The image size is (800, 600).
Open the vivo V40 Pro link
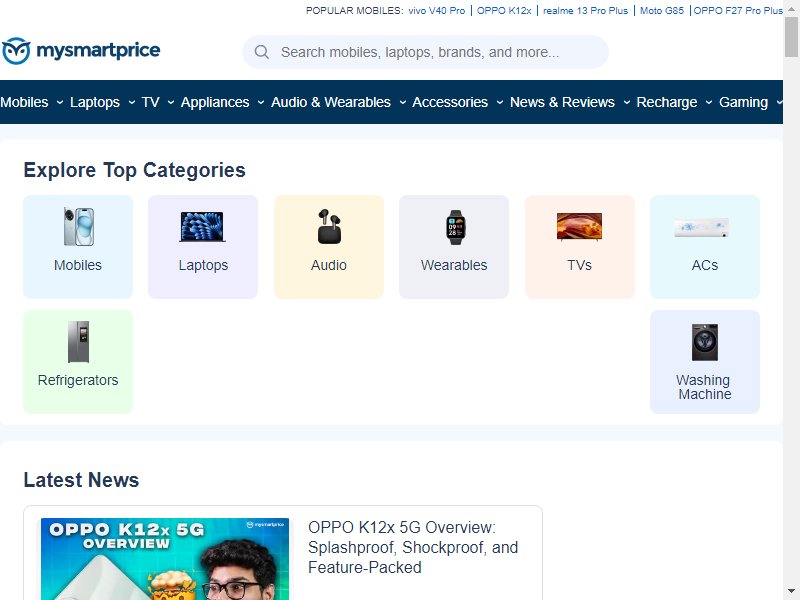437,10
